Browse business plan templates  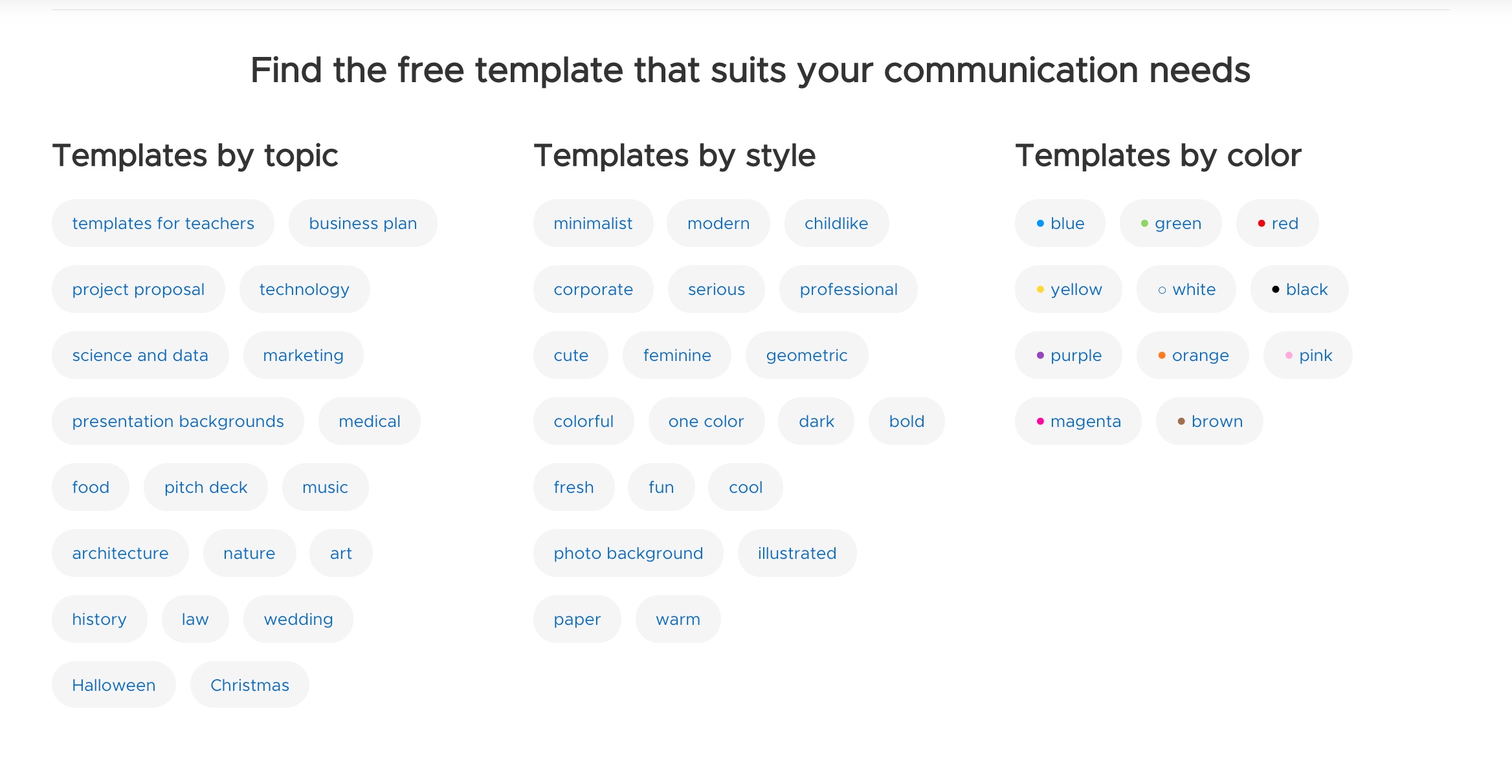362,224
